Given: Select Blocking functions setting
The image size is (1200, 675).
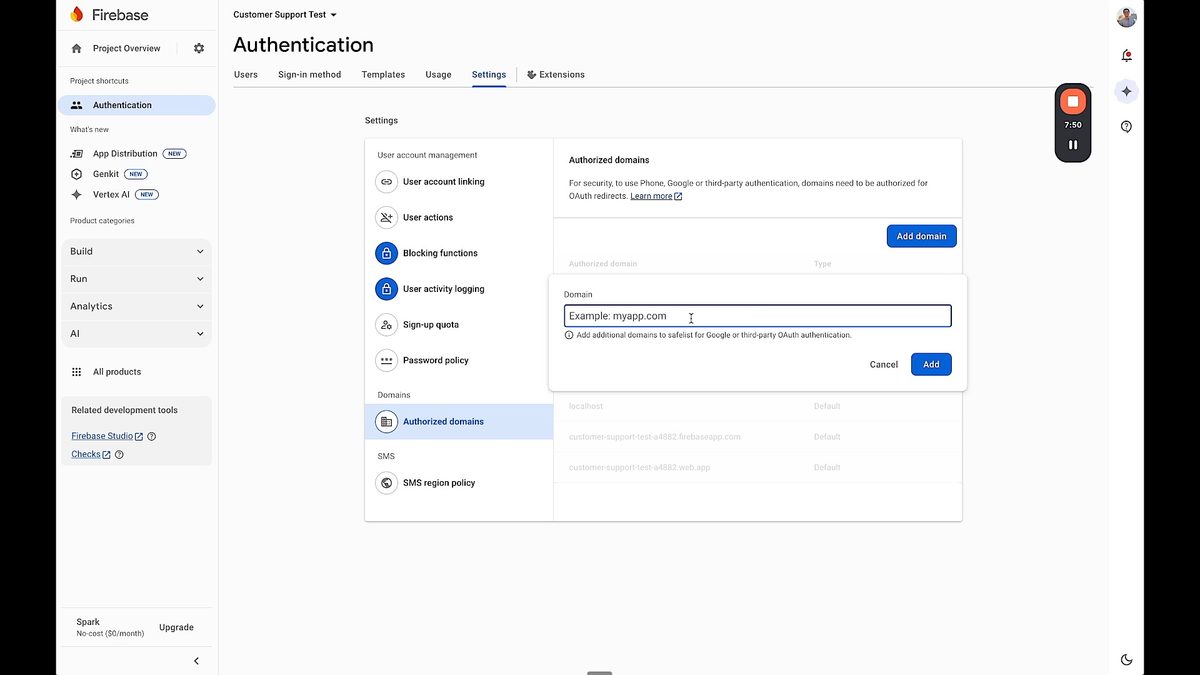Looking at the screenshot, I should pos(459,253).
